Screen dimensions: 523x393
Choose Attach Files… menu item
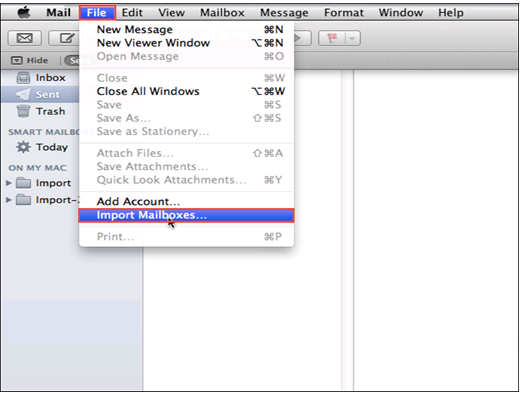pyautogui.click(x=186, y=153)
